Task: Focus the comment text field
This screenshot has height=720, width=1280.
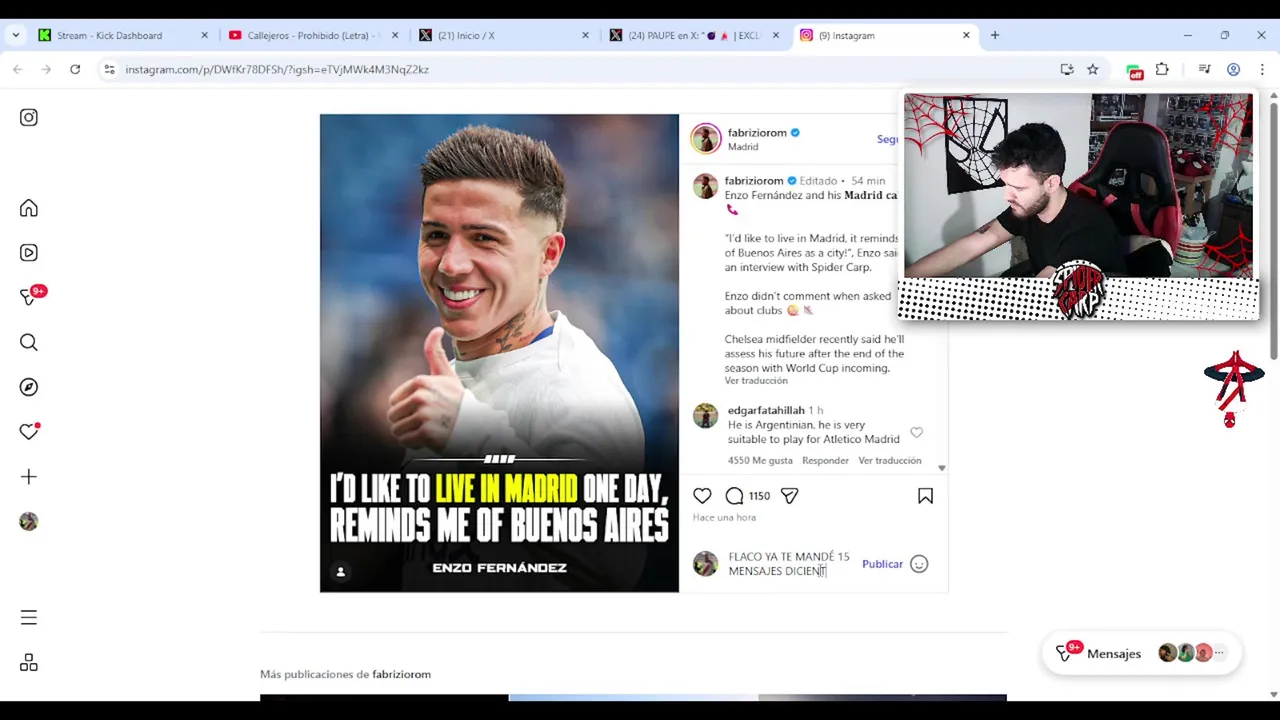Action: (790, 564)
